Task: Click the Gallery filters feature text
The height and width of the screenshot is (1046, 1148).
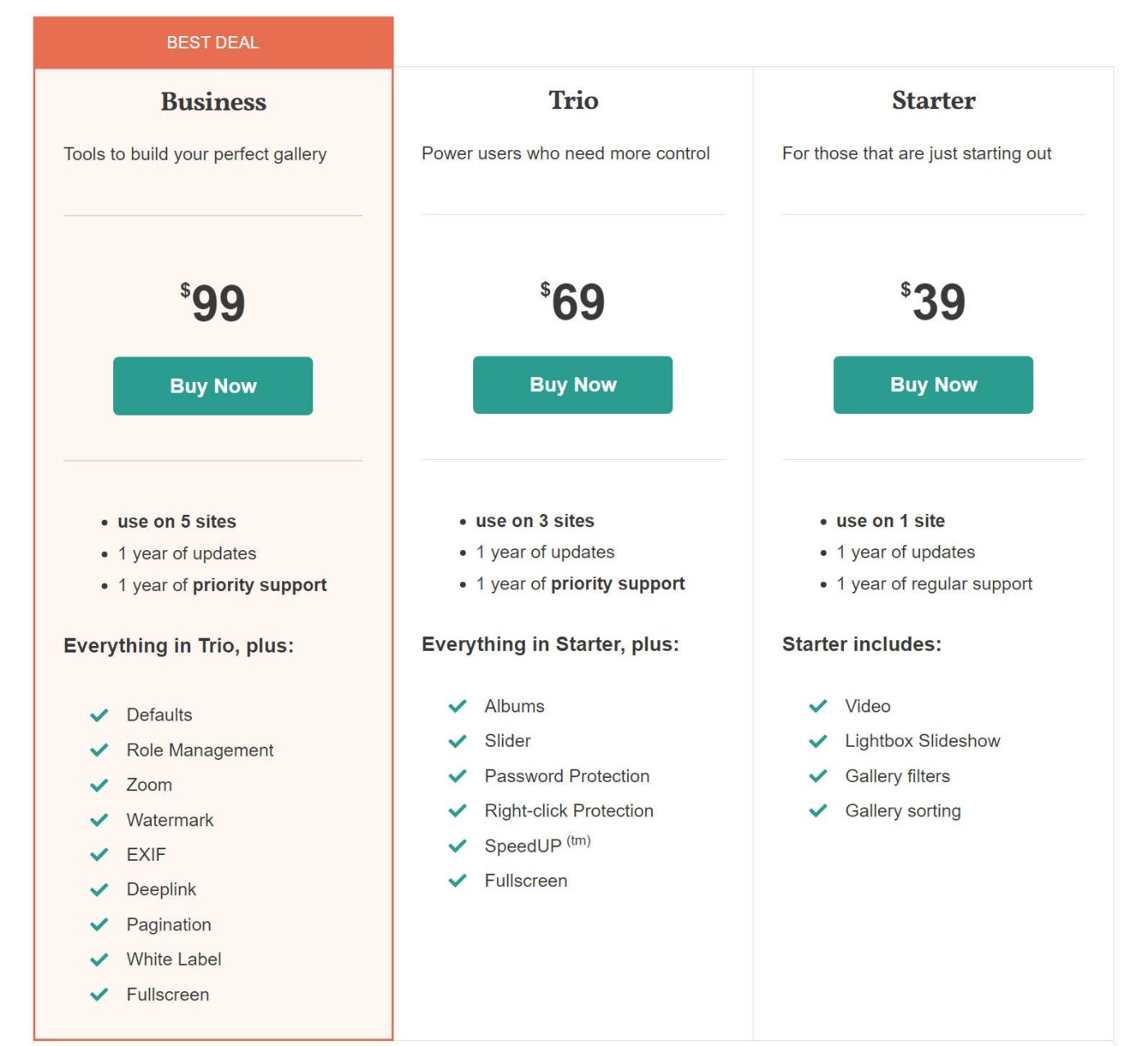Action: point(897,776)
